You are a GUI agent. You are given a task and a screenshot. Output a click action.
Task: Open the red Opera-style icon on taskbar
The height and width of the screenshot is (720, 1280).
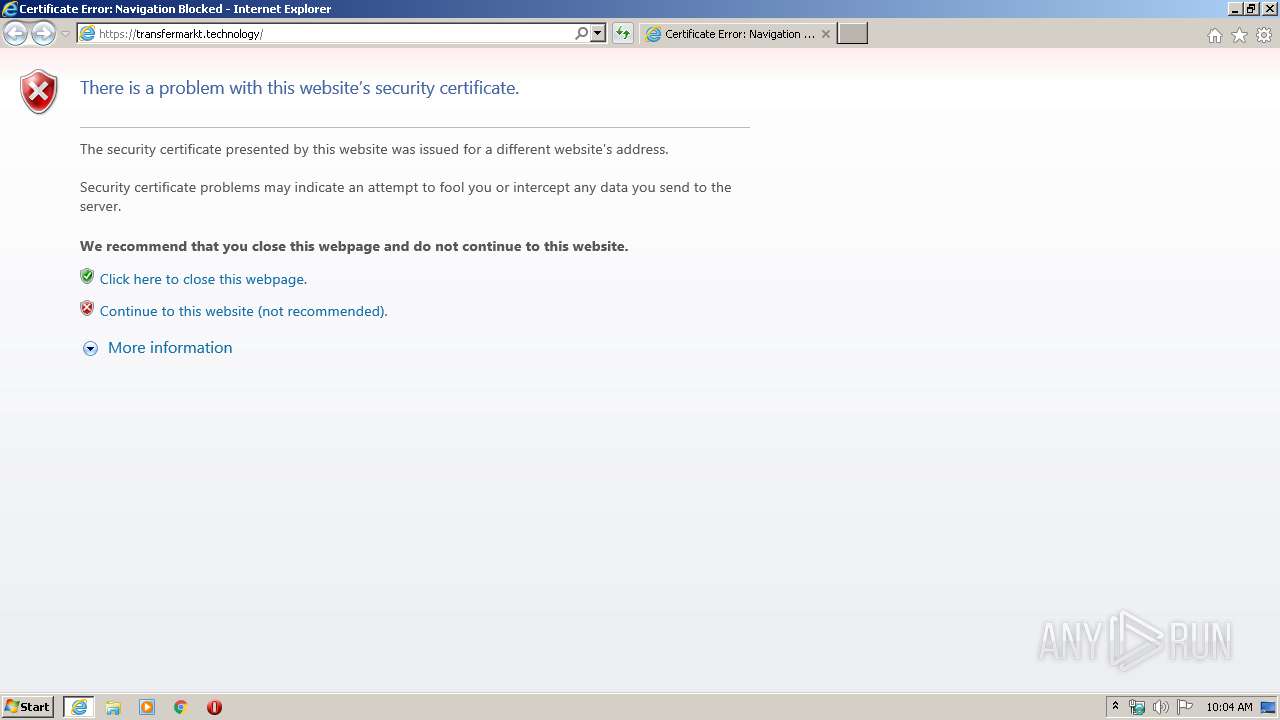click(x=214, y=707)
